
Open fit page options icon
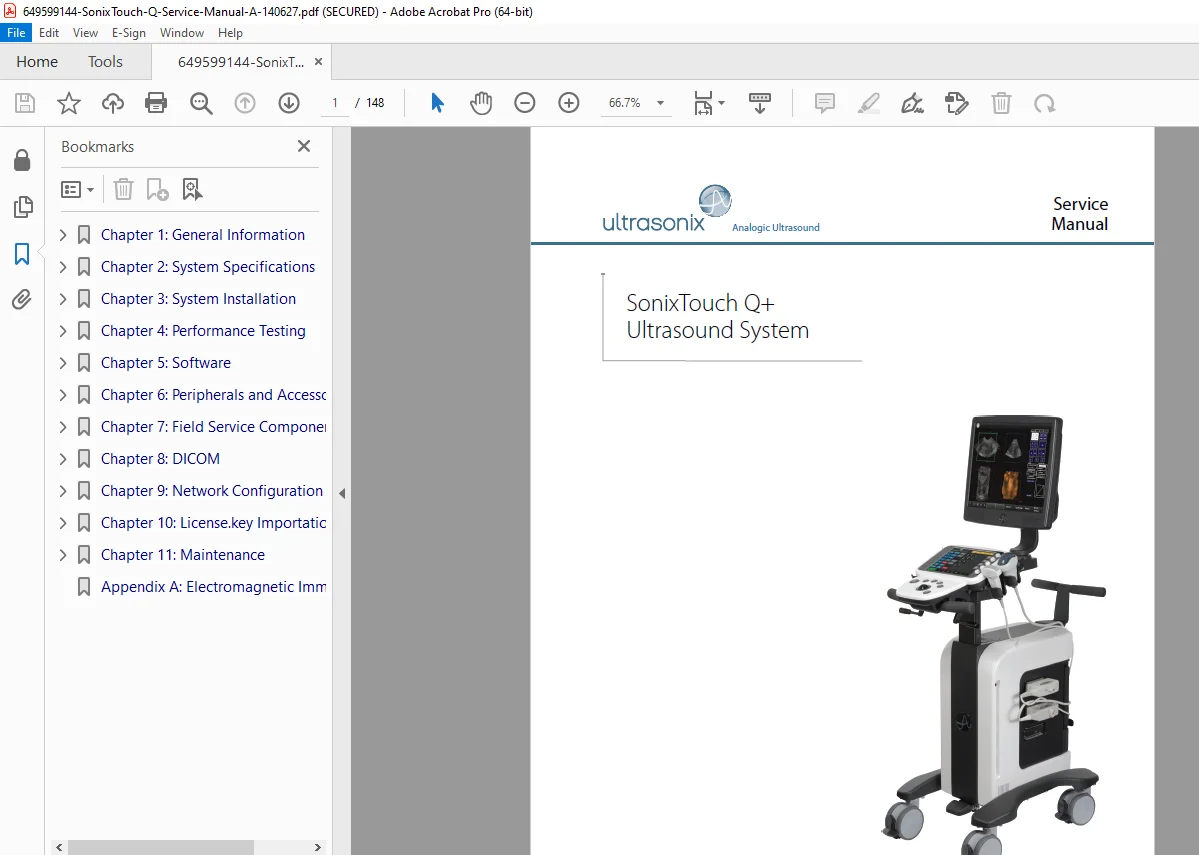pyautogui.click(x=709, y=102)
